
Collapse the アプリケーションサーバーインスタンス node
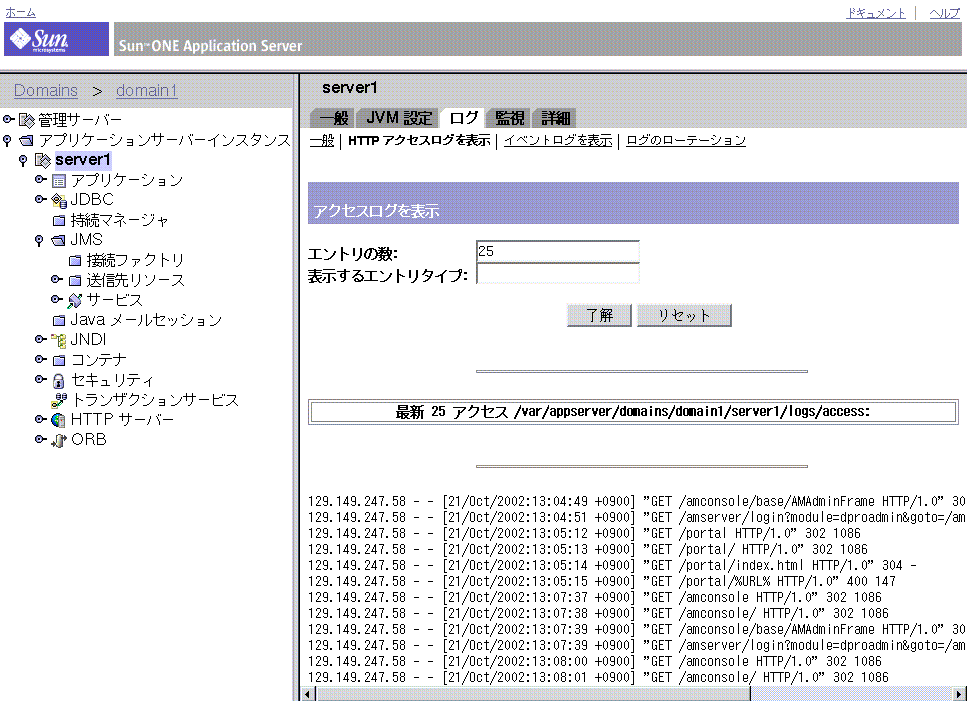pos(7,141)
